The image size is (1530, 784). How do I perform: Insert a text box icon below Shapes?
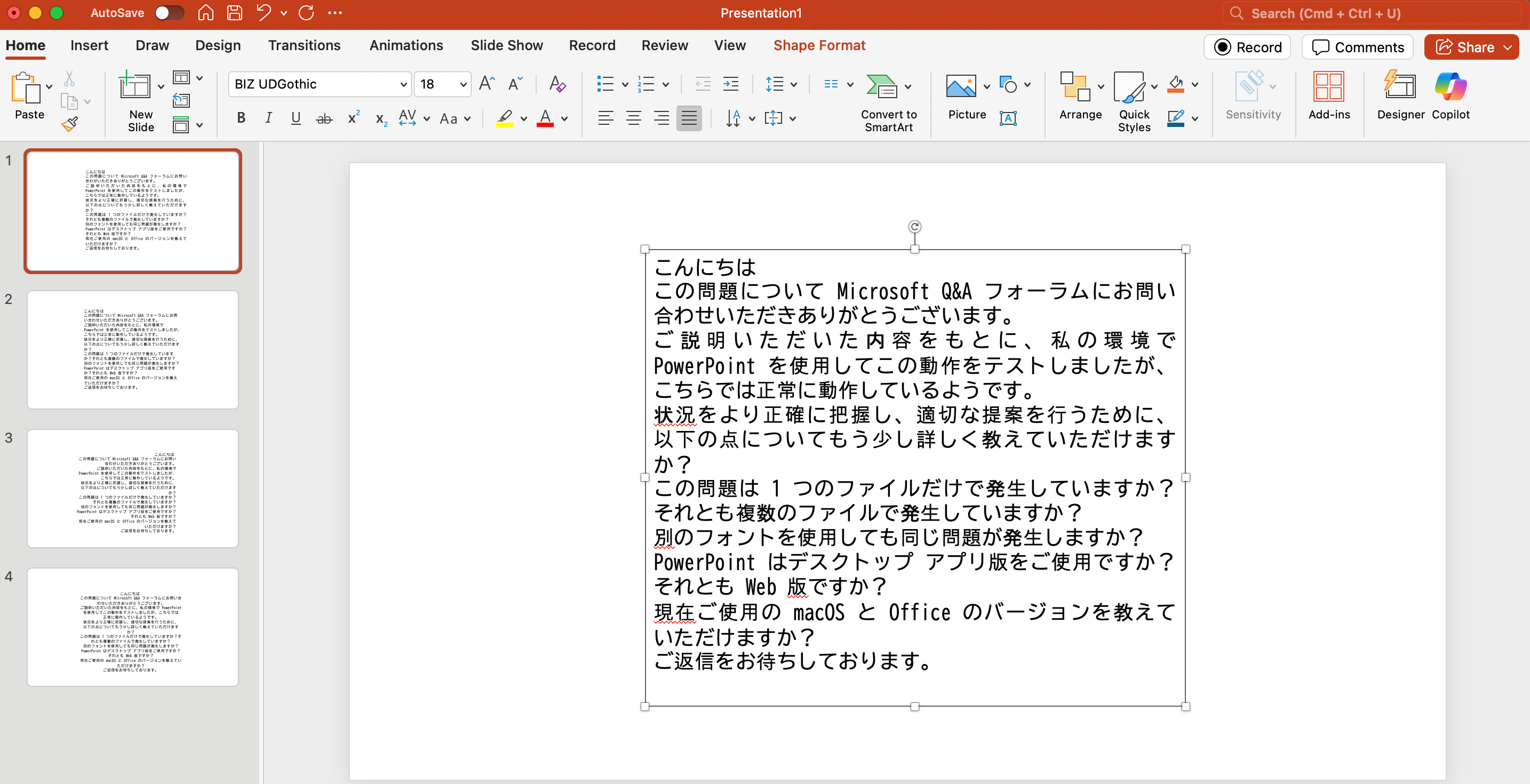tap(1008, 118)
